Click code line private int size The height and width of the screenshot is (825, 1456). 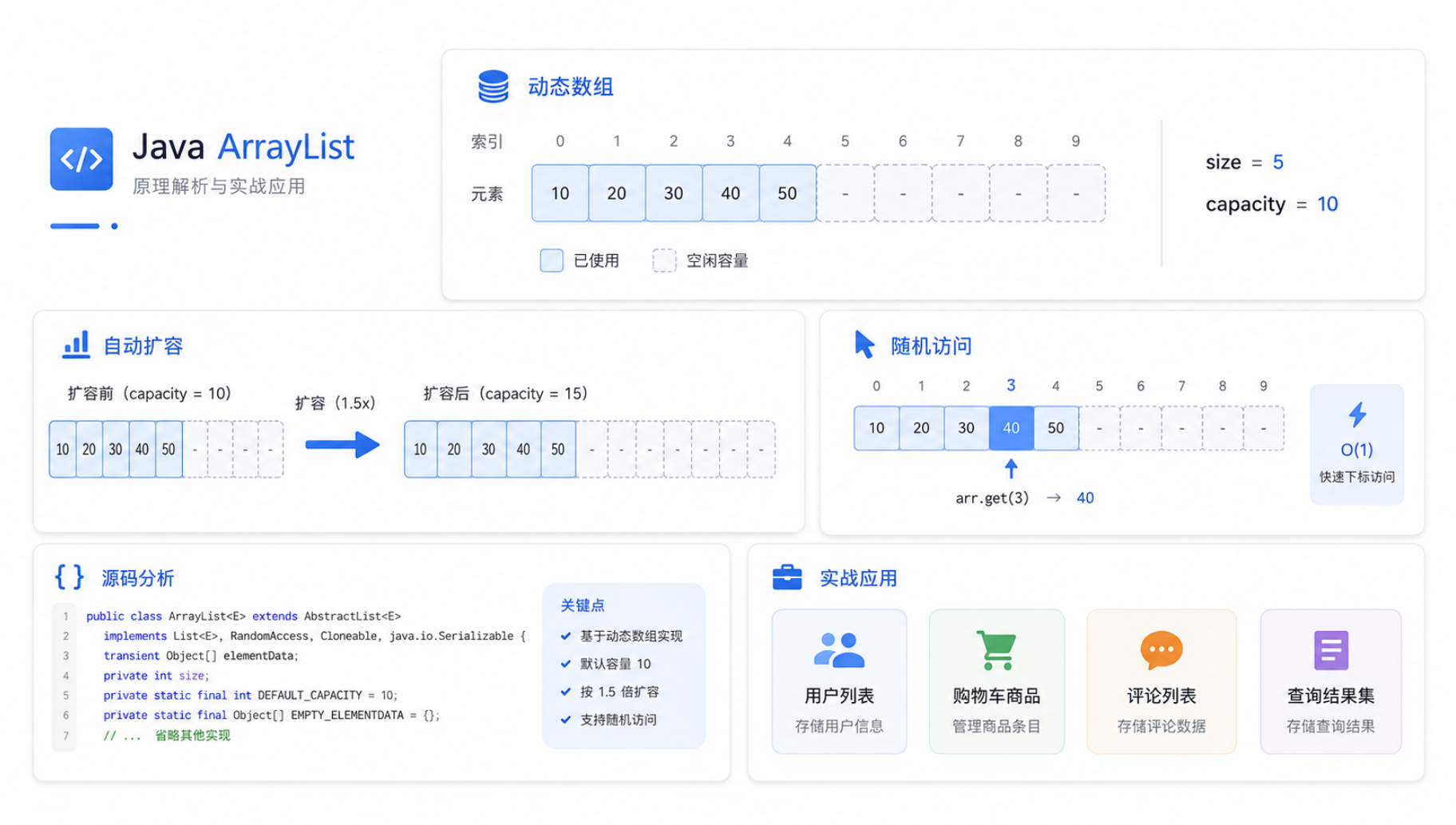156,676
